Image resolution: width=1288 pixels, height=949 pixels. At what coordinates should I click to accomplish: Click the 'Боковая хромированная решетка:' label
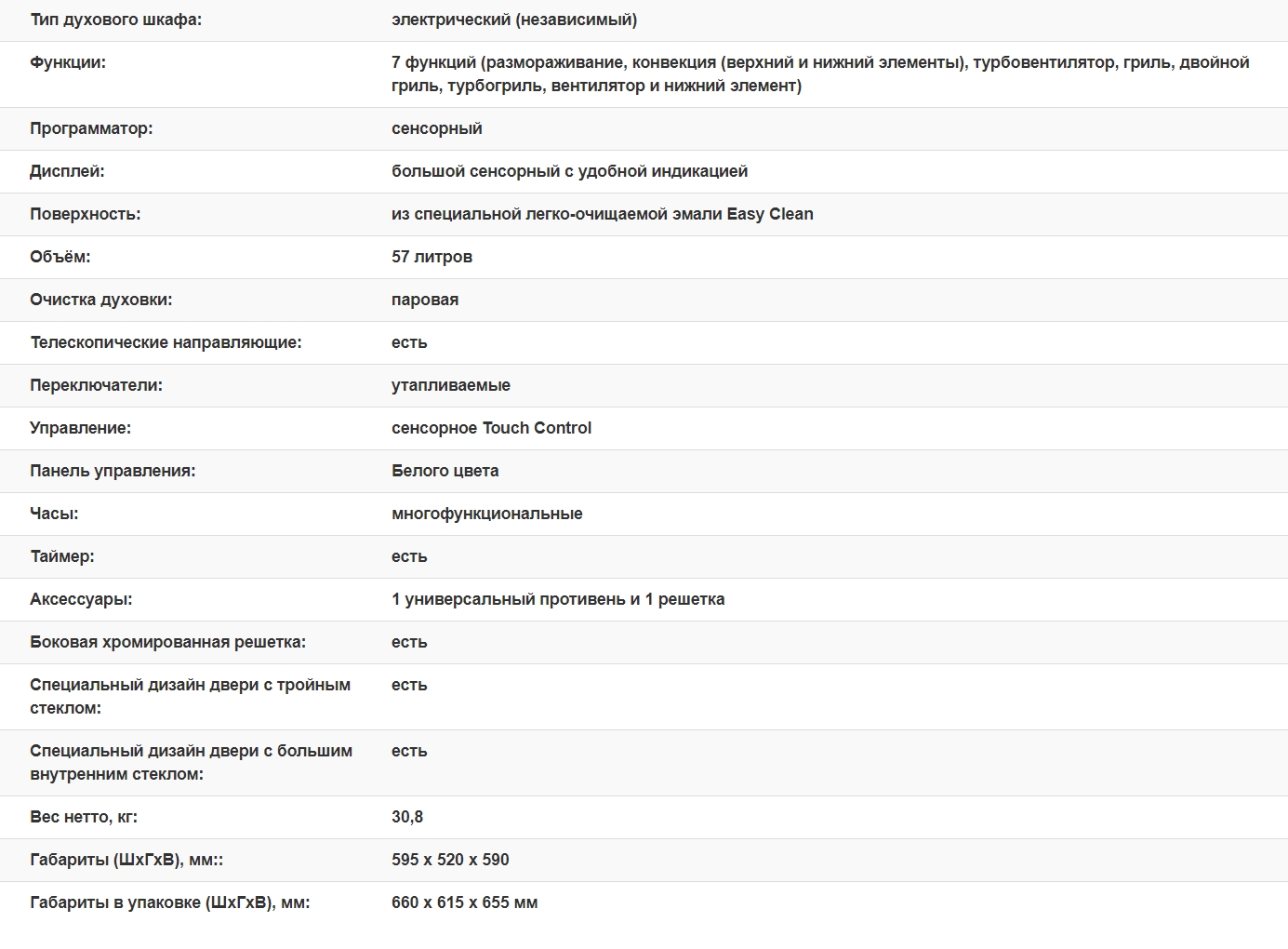click(x=167, y=642)
